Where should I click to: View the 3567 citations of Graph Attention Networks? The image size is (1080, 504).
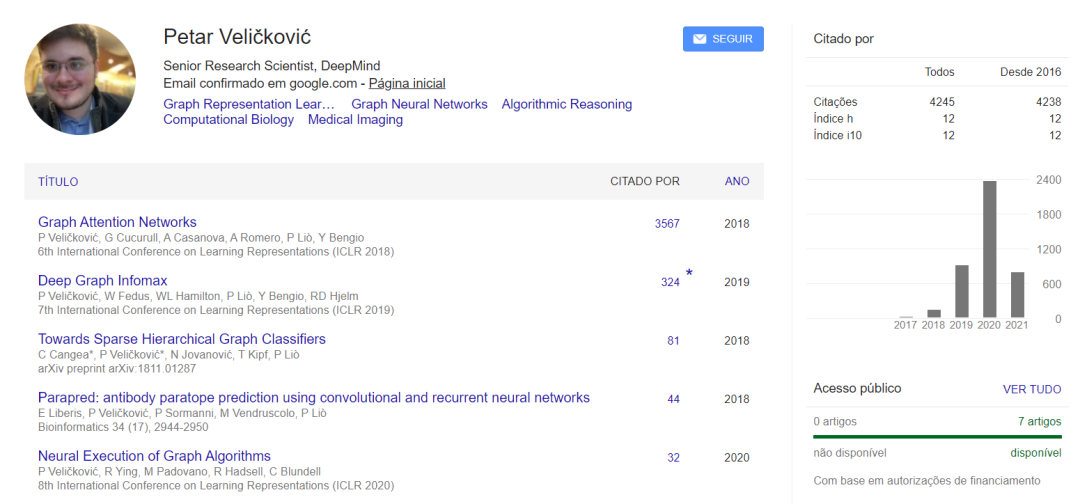[x=667, y=224]
